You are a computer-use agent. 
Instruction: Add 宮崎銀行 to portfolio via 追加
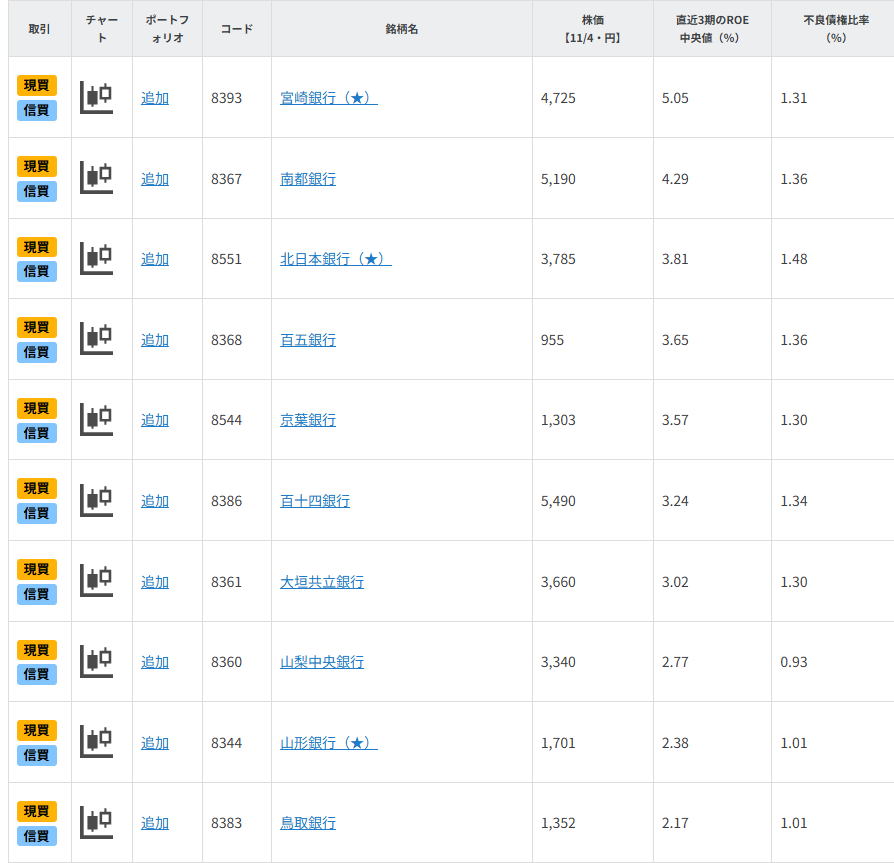155,98
